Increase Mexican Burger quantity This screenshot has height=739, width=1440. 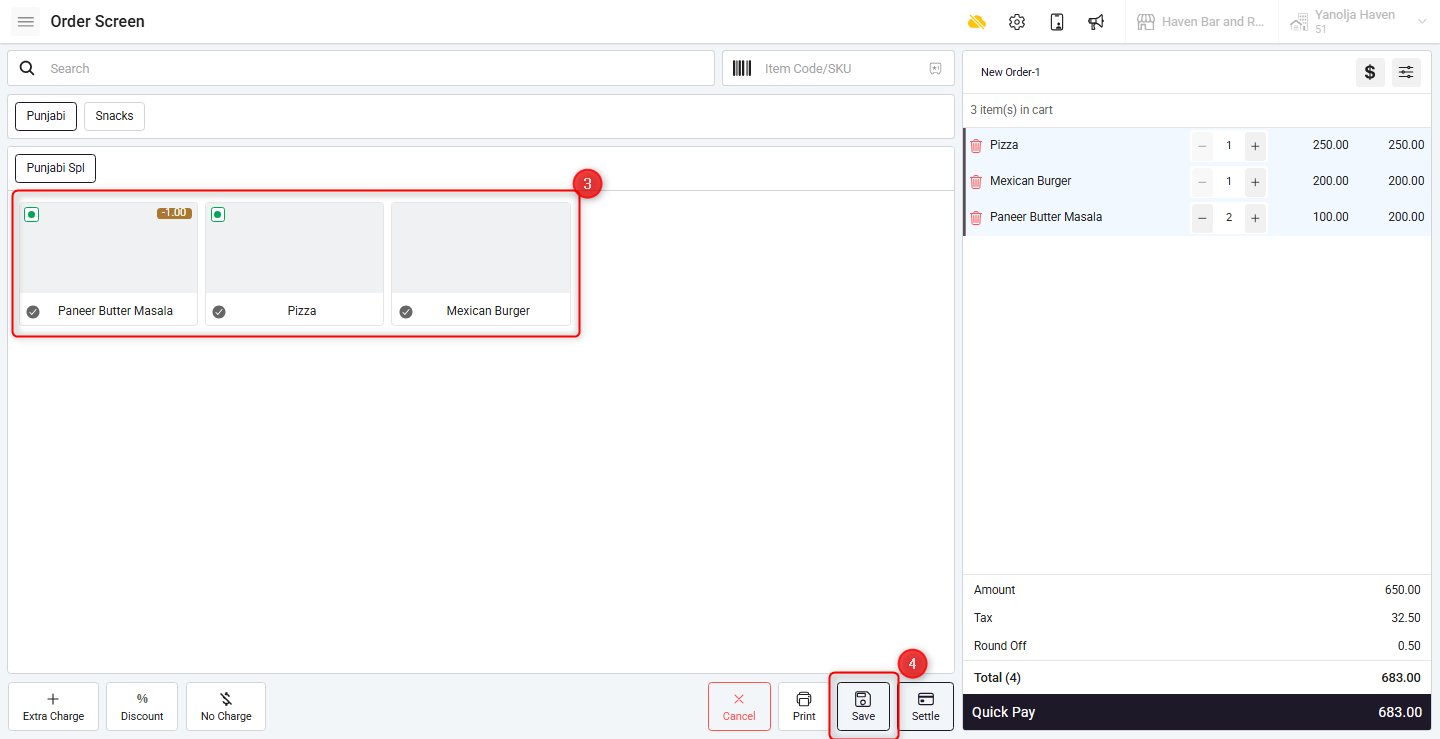point(1255,182)
